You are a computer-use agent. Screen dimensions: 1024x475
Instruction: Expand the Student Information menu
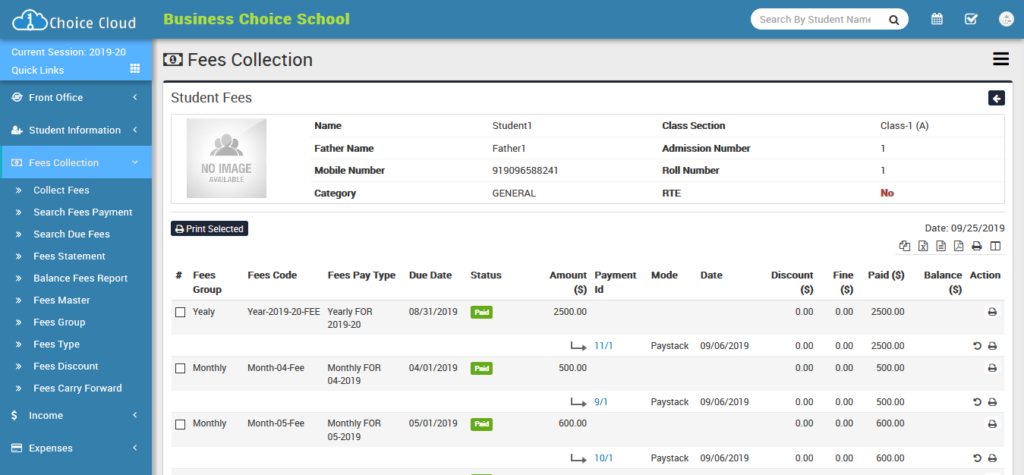[x=76, y=130]
